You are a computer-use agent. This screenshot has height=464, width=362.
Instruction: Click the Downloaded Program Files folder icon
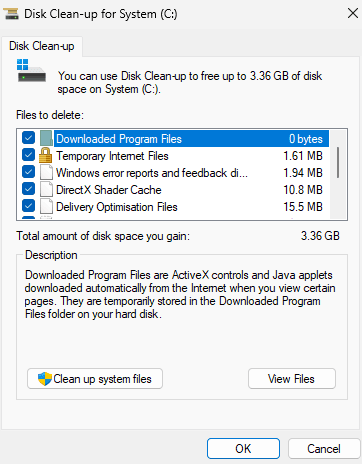(46, 139)
